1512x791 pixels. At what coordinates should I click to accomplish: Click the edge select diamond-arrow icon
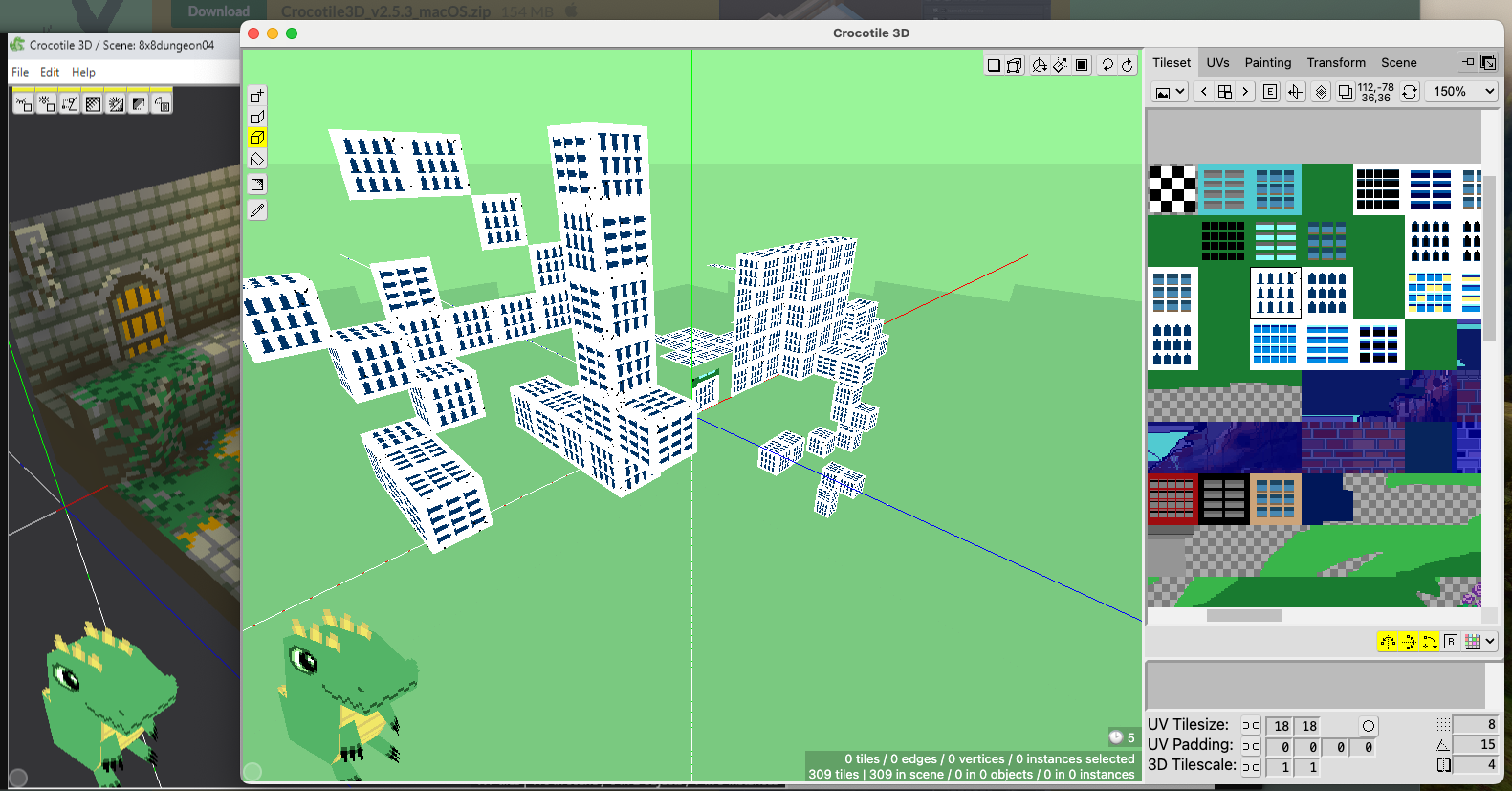click(1061, 65)
